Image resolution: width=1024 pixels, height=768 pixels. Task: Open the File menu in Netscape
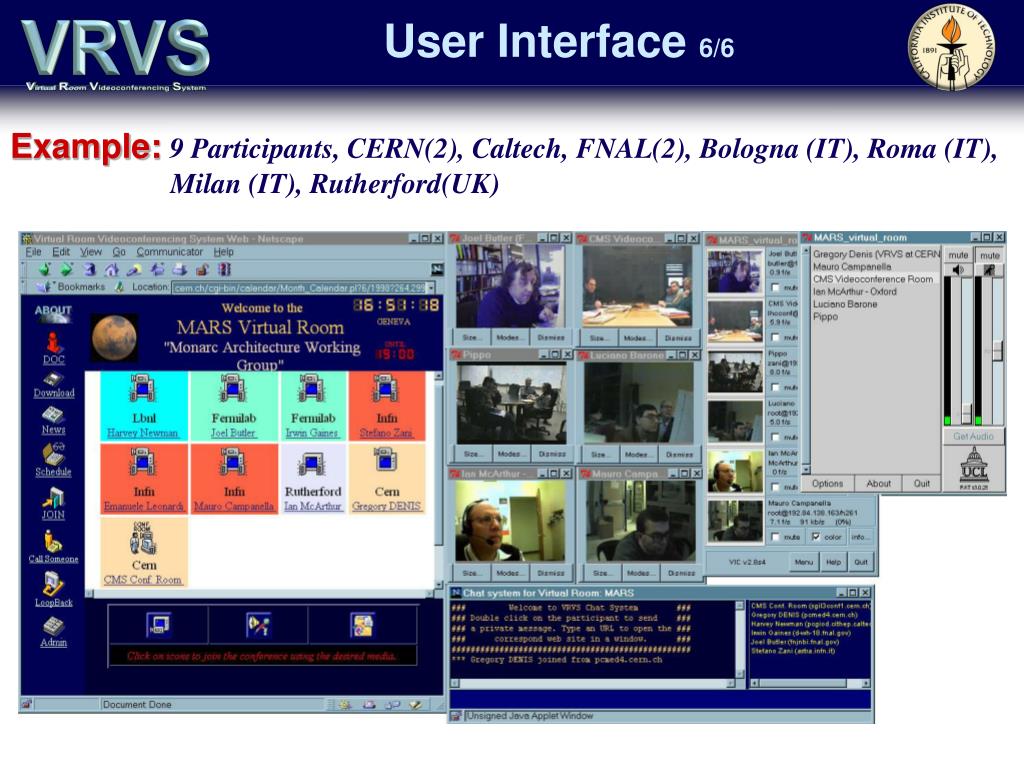tap(33, 252)
